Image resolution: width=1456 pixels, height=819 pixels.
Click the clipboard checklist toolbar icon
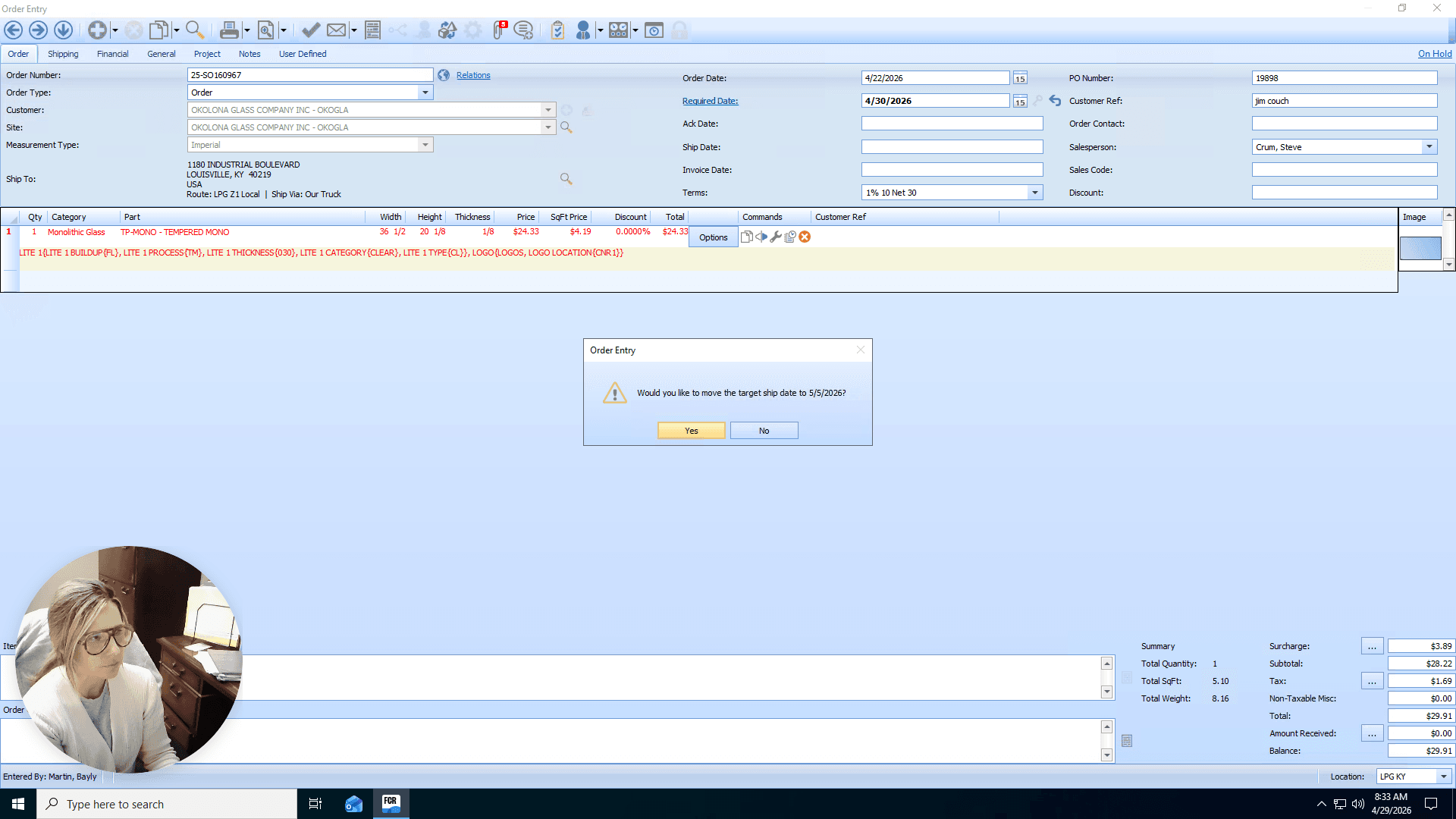(x=557, y=30)
